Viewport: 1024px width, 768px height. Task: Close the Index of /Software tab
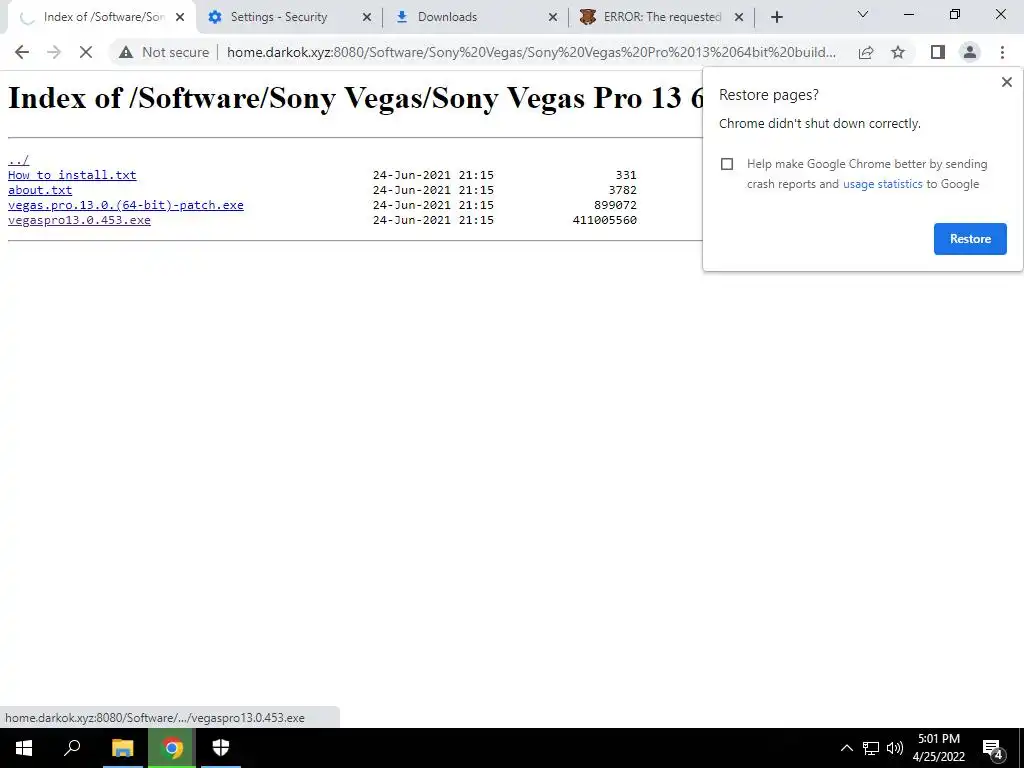pos(180,17)
